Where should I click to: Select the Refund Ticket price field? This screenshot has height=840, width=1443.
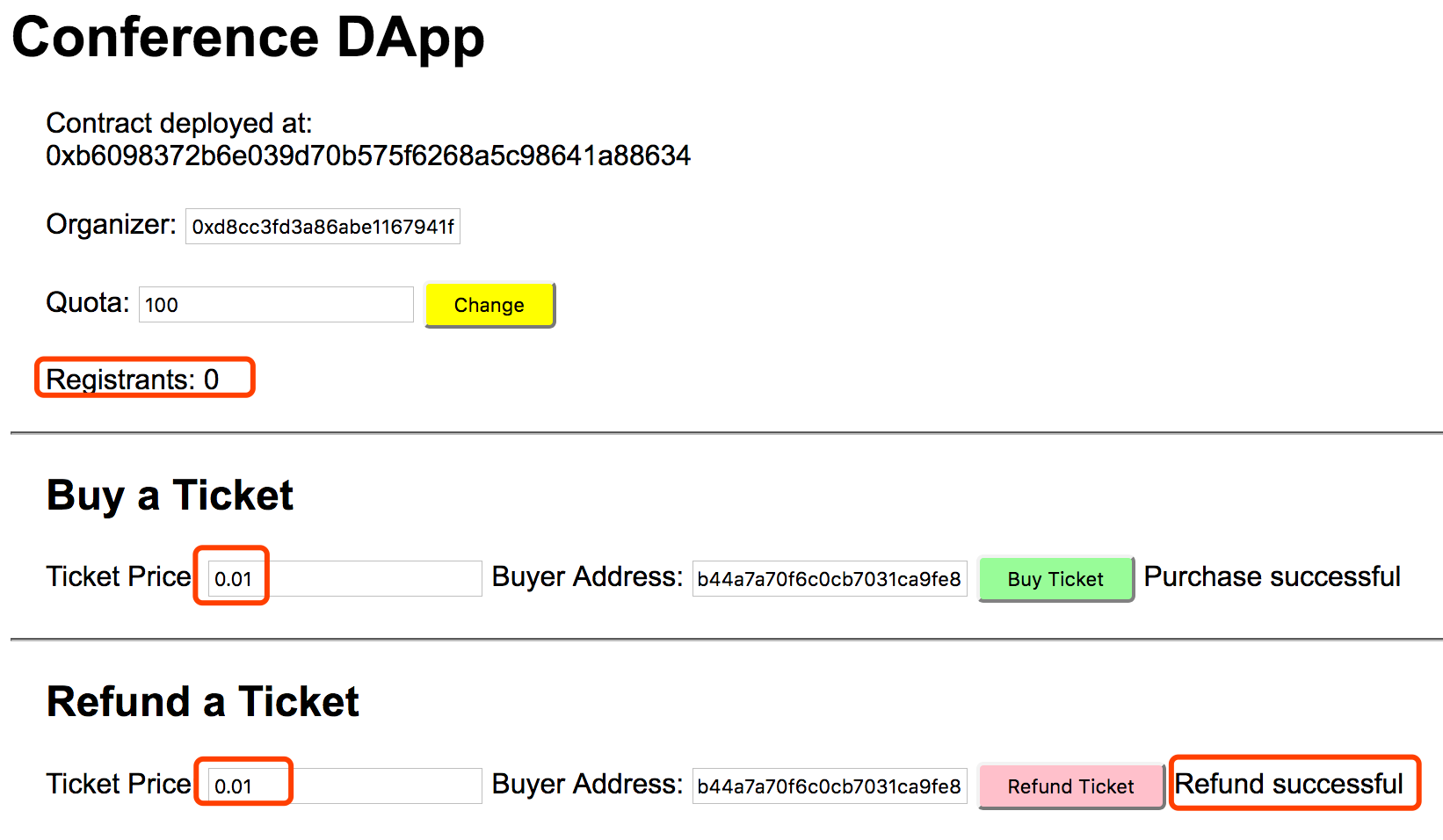tap(344, 786)
